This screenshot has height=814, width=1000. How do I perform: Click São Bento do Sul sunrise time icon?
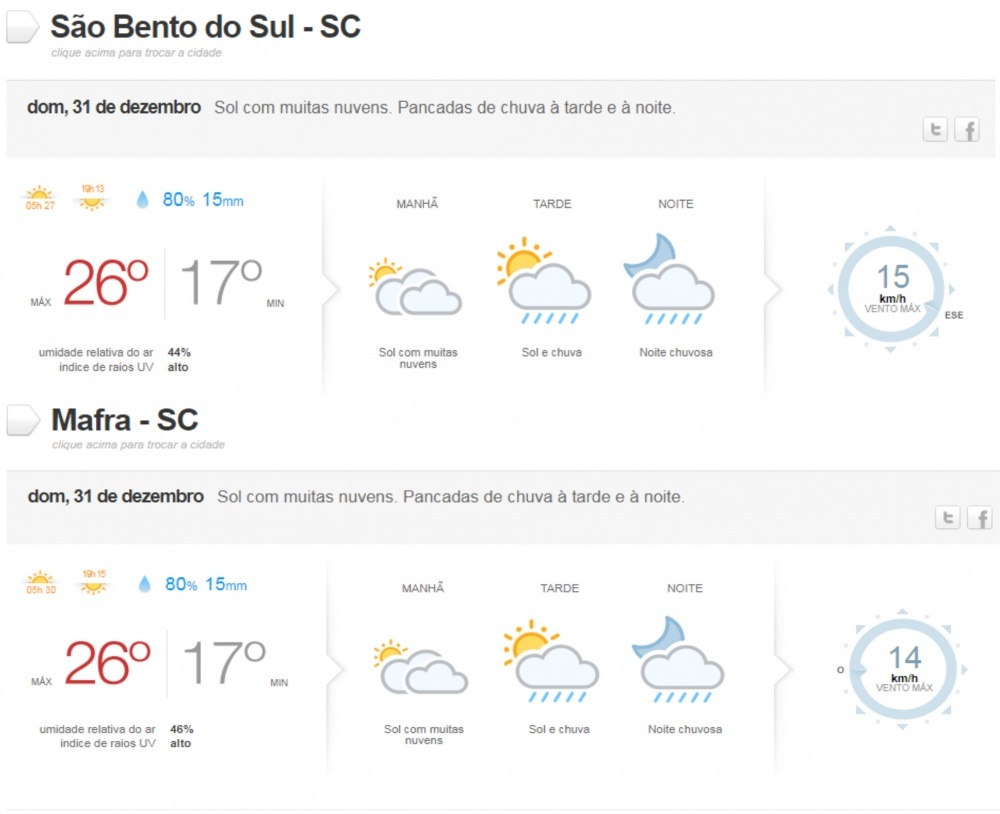click(39, 198)
